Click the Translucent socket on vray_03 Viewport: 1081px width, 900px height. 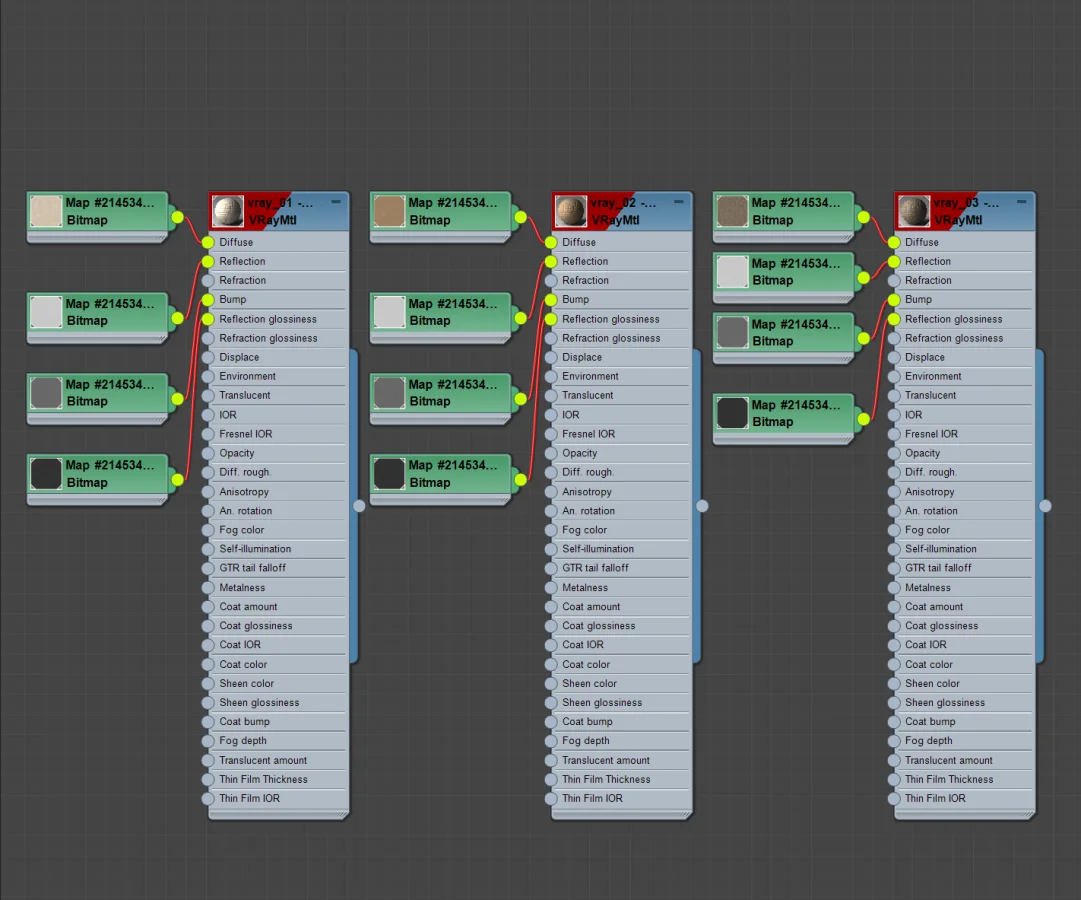[894, 395]
